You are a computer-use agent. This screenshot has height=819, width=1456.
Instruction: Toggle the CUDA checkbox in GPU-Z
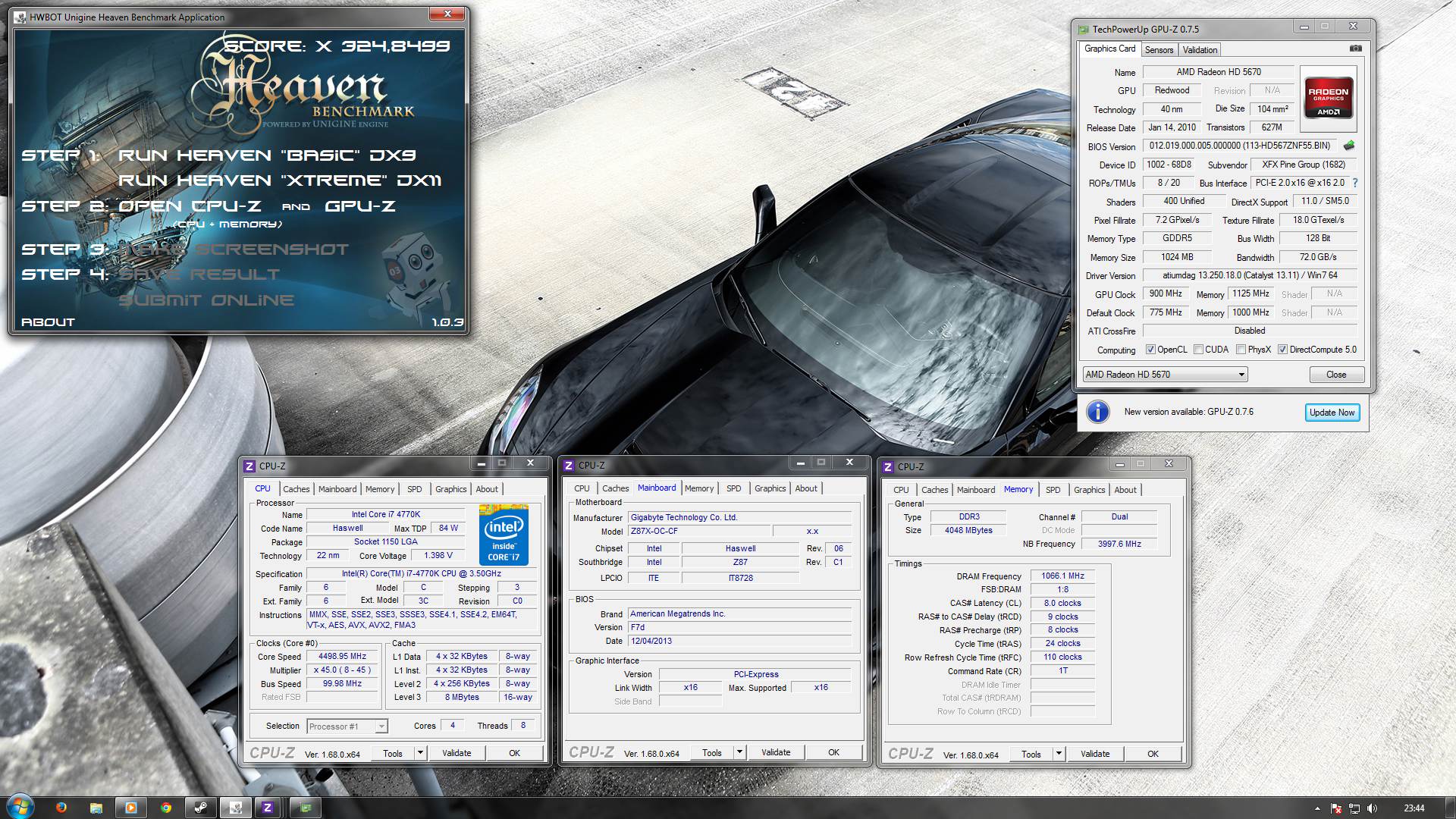(x=1198, y=350)
